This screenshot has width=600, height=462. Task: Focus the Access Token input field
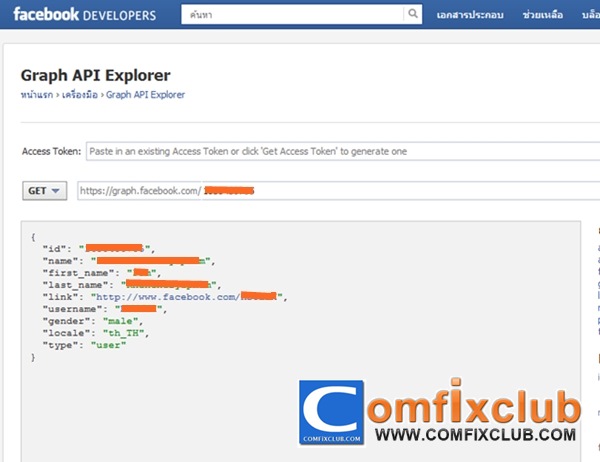[343, 151]
